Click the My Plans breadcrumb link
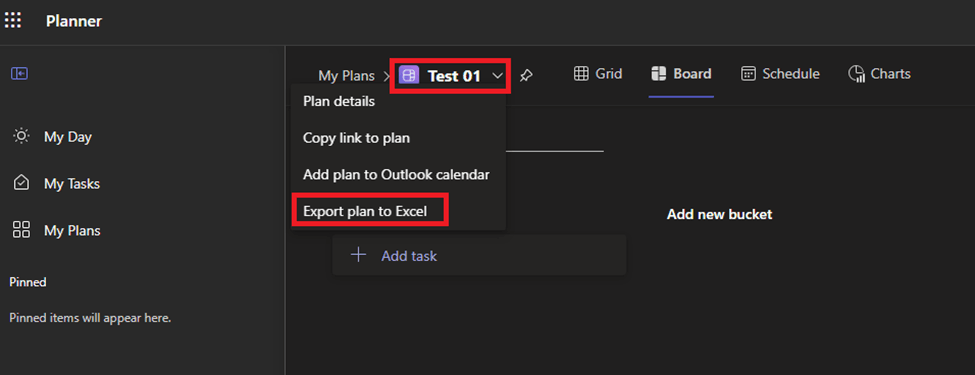This screenshot has width=975, height=375. click(x=346, y=76)
